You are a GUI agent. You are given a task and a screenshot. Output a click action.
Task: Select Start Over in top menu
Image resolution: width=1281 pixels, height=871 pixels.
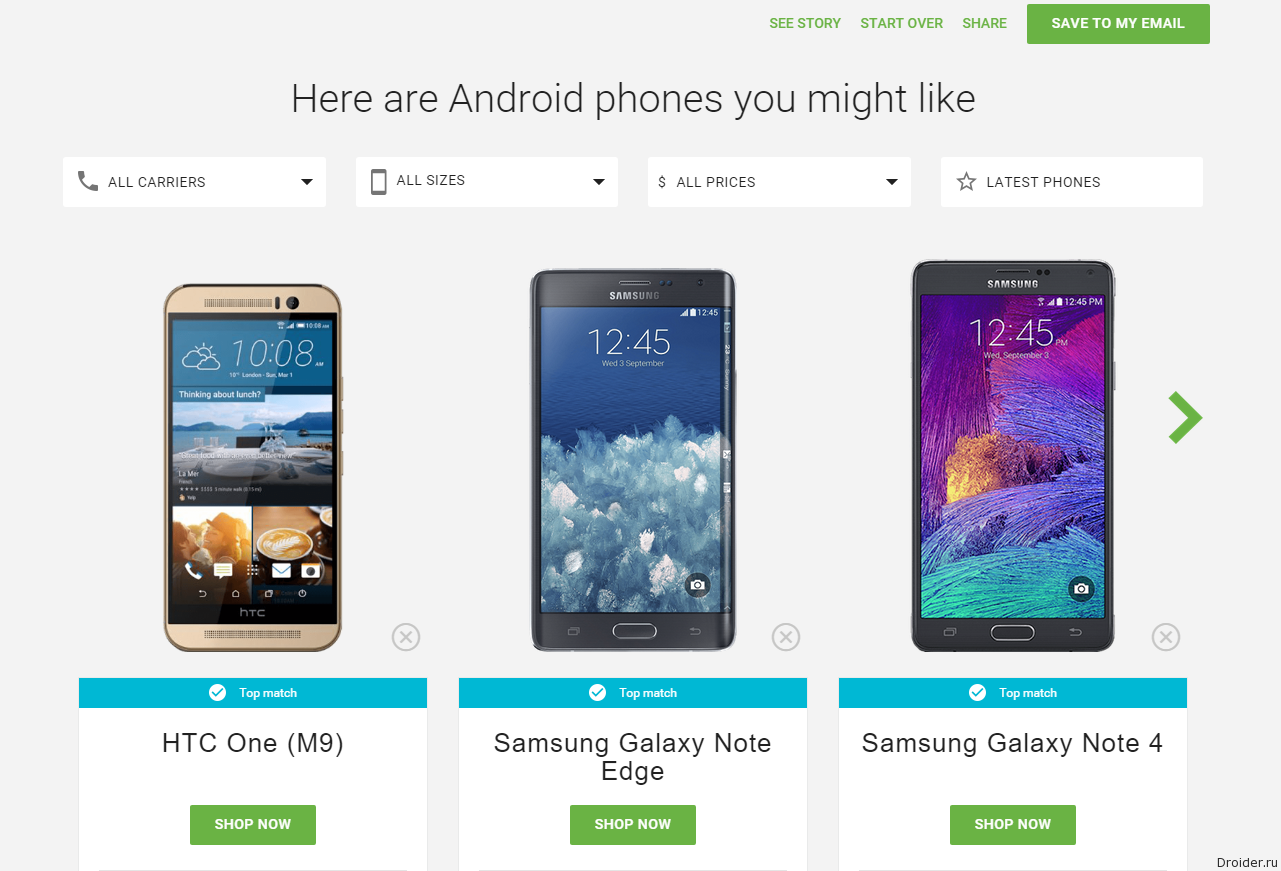(x=901, y=23)
